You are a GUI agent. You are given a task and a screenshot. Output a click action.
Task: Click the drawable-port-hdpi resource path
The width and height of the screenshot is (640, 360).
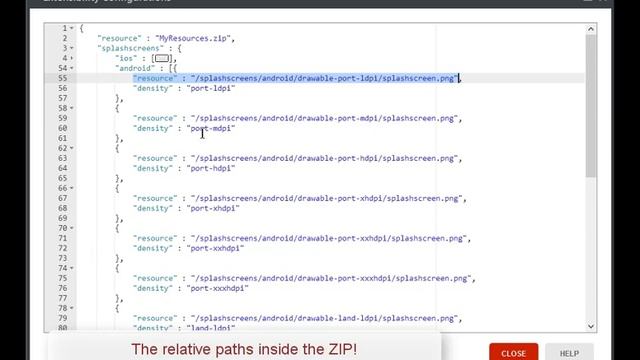click(324, 158)
